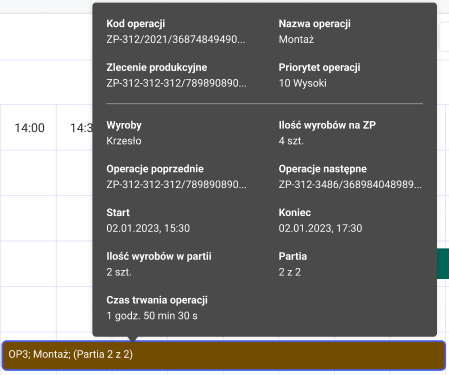Image resolution: width=449 pixels, height=375 pixels.
Task: Click the Priorytet operacji label
Action: pos(319,67)
